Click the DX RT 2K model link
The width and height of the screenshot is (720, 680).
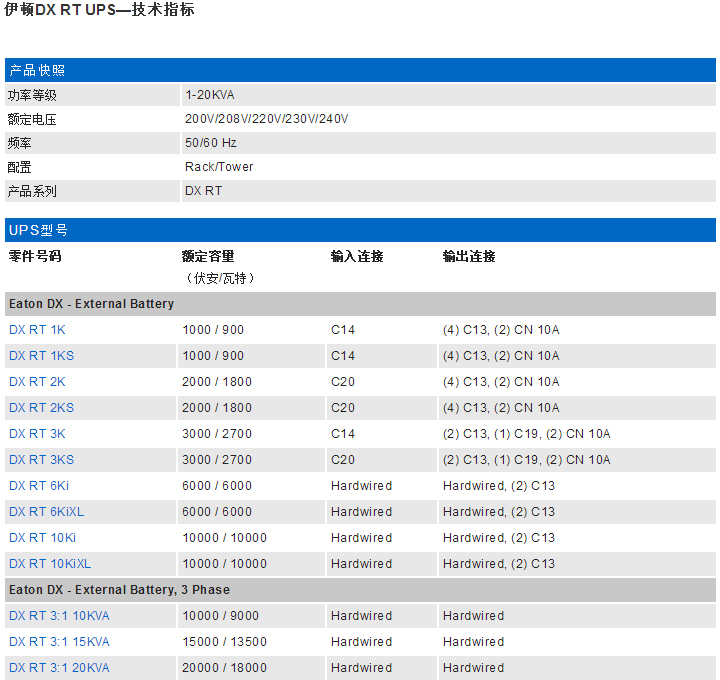37,382
